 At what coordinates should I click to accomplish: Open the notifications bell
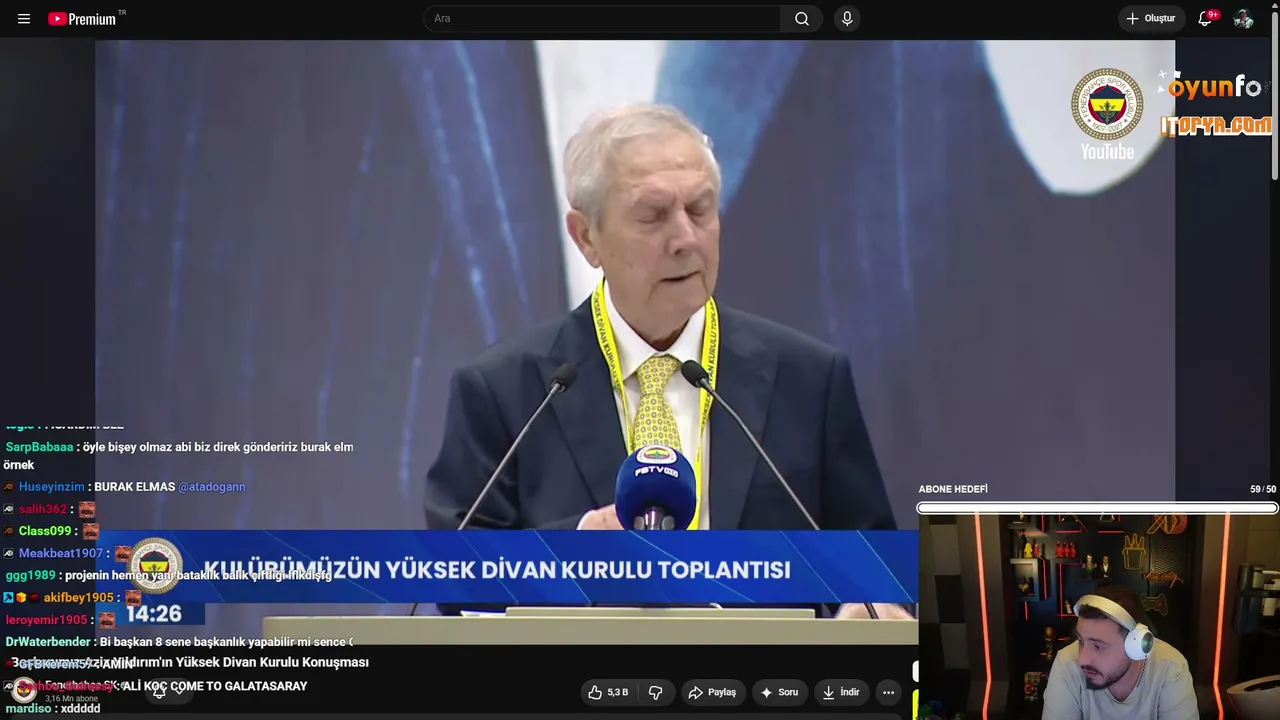1205,19
